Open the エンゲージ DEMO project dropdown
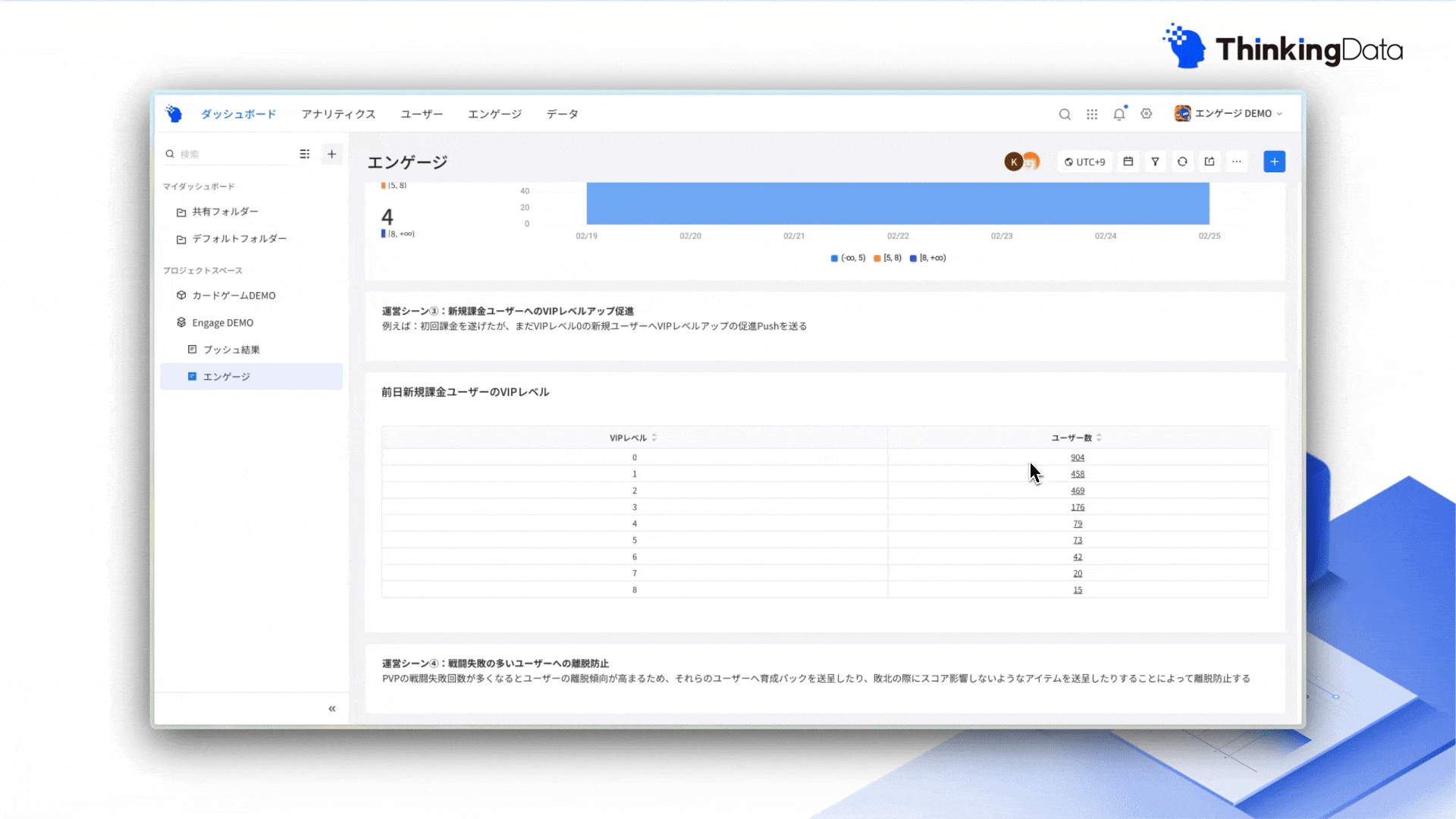This screenshot has width=1456, height=819. tap(1228, 114)
